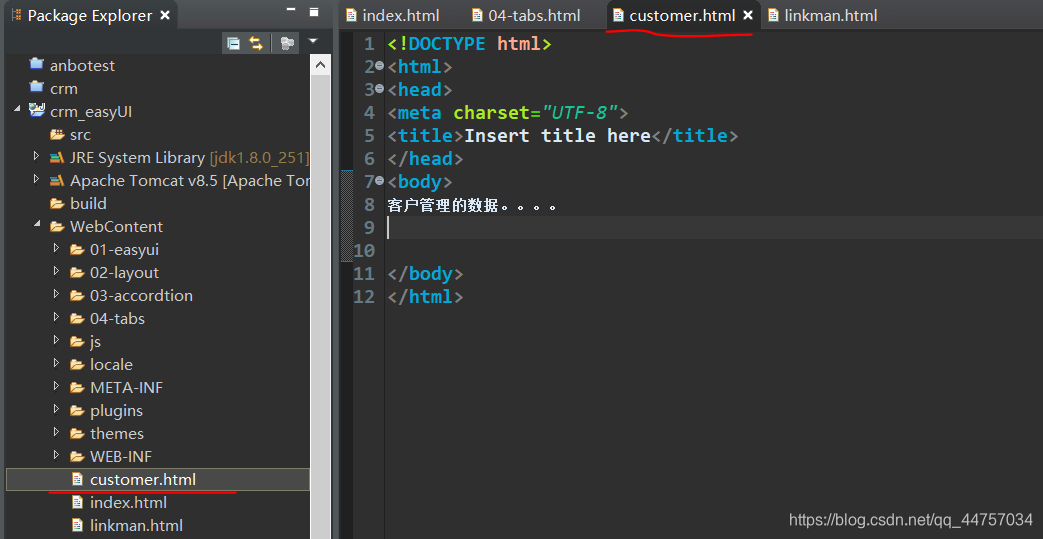
Task: Click the anbotest project folder icon
Action: 37,65
